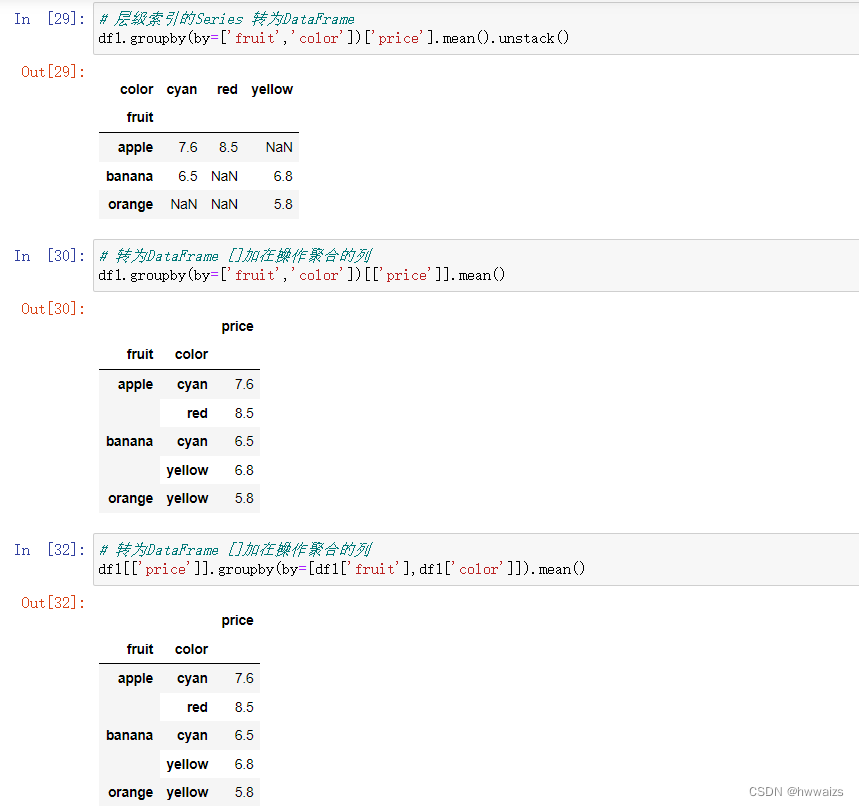Select the In [29] prompt label
859x806 pixels.
[x=50, y=19]
